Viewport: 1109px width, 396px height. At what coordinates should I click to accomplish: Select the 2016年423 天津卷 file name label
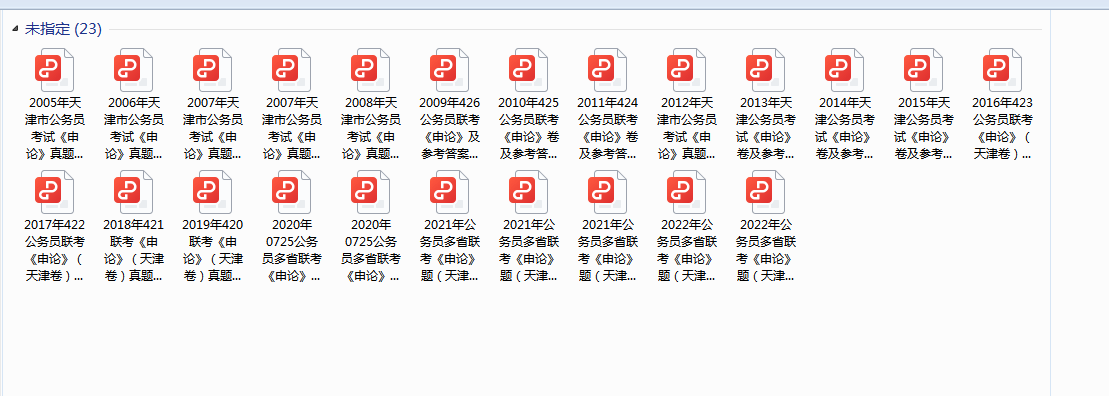[x=1002, y=128]
